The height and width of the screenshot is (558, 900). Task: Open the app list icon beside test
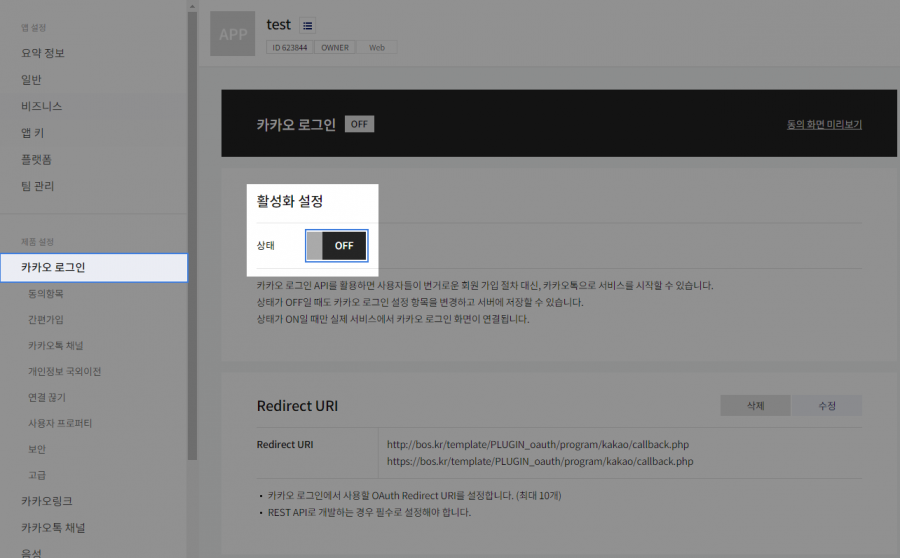pos(307,25)
